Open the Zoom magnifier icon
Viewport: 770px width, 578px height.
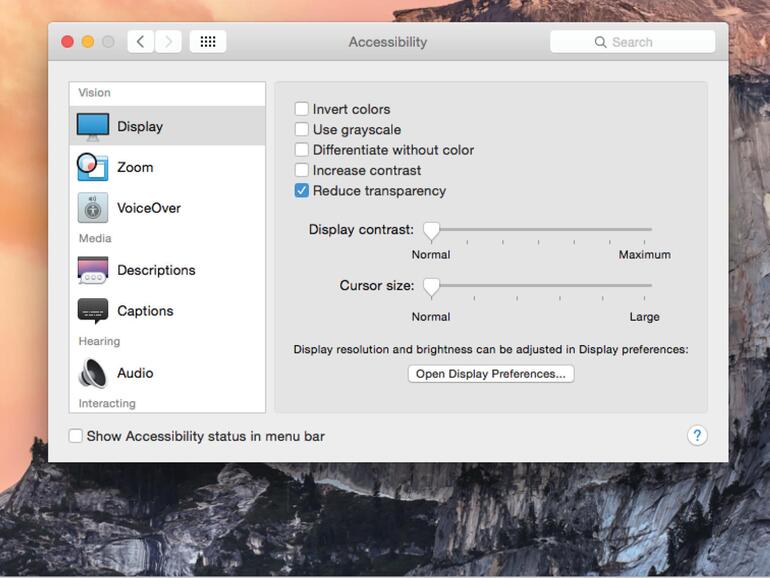[92, 167]
